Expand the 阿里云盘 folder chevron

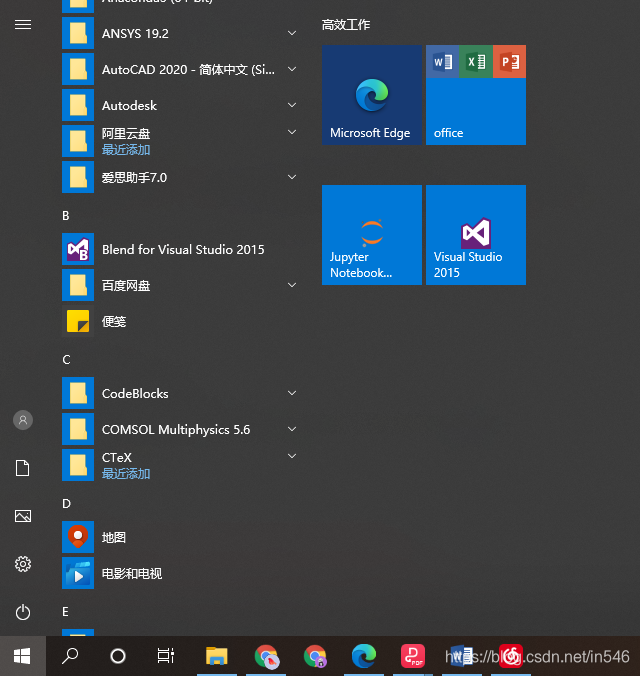click(292, 132)
